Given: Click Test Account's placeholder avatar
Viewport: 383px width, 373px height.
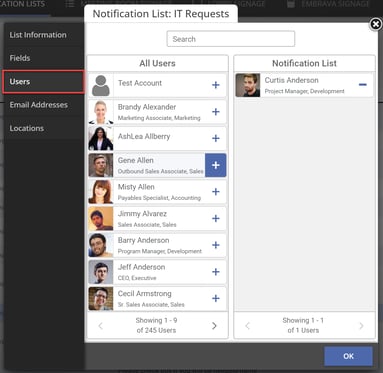Looking at the screenshot, I should (101, 85).
